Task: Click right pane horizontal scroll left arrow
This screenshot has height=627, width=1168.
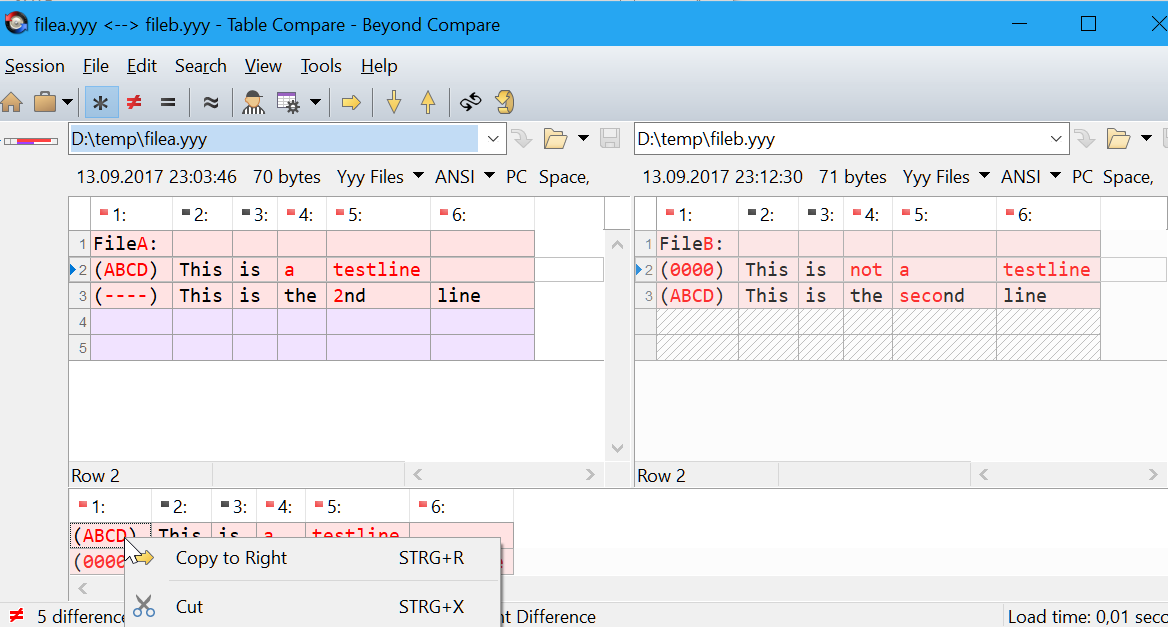Action: [x=983, y=474]
